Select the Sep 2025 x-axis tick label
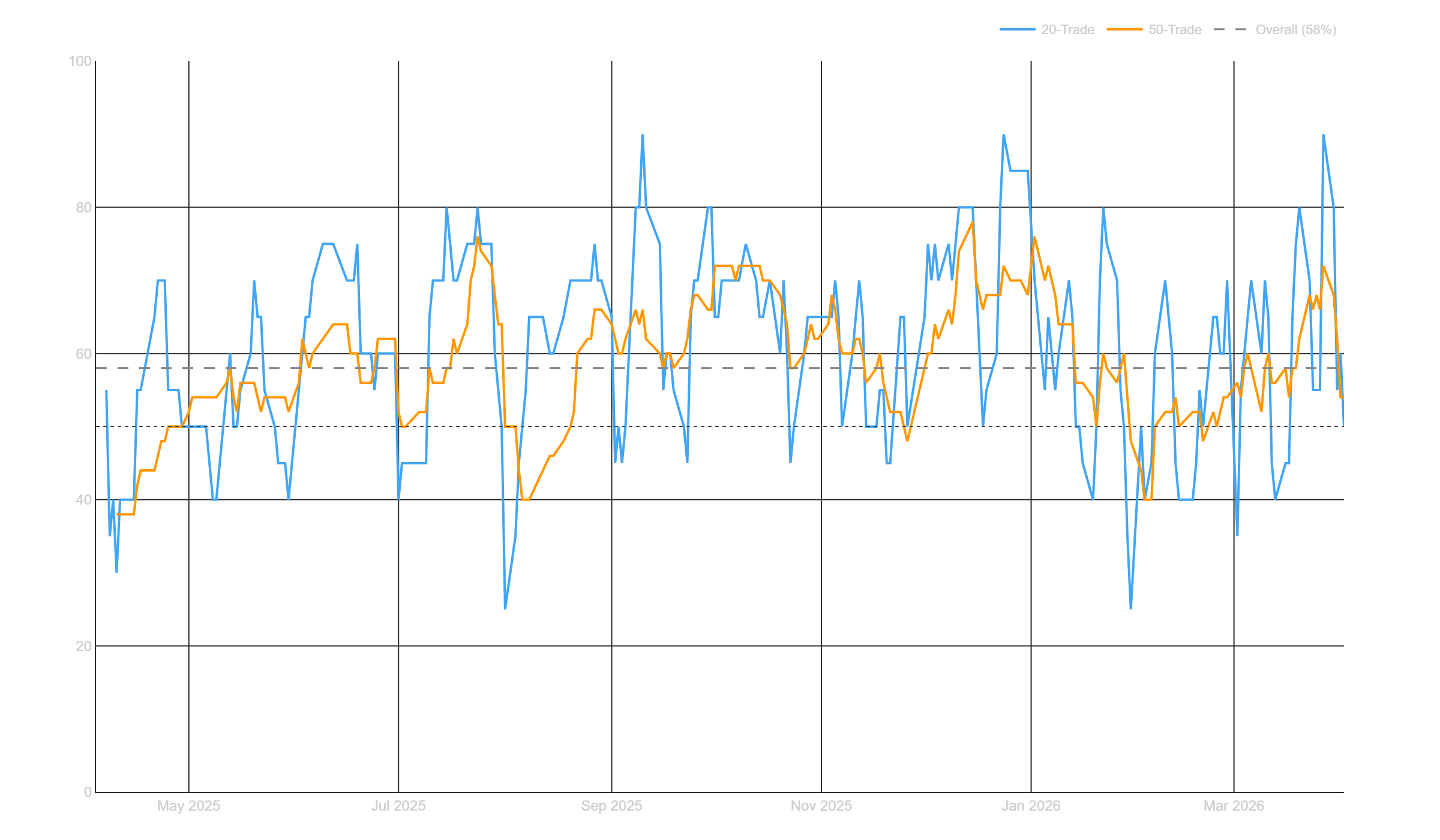Image resolution: width=1440 pixels, height=840 pixels. click(611, 806)
